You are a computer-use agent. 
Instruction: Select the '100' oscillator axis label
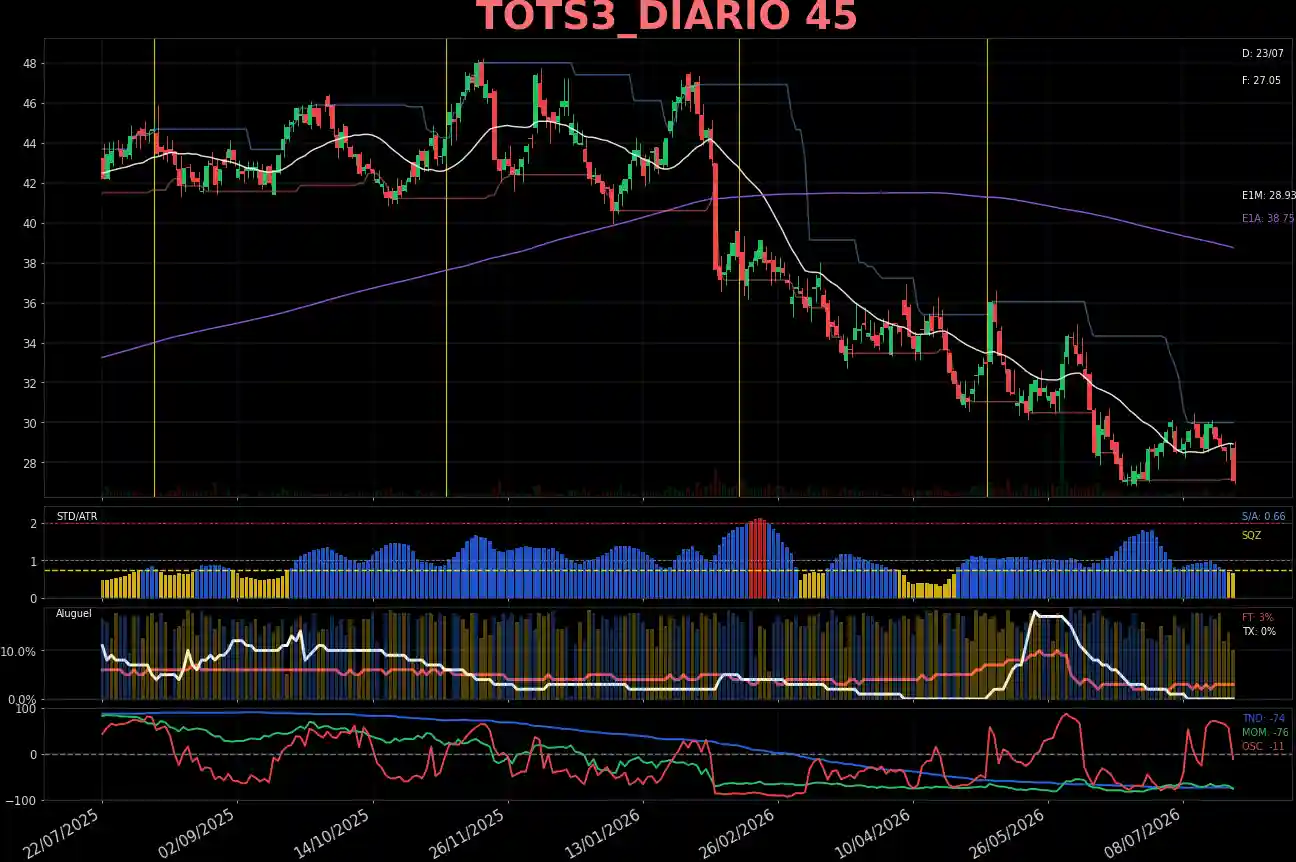(27, 709)
